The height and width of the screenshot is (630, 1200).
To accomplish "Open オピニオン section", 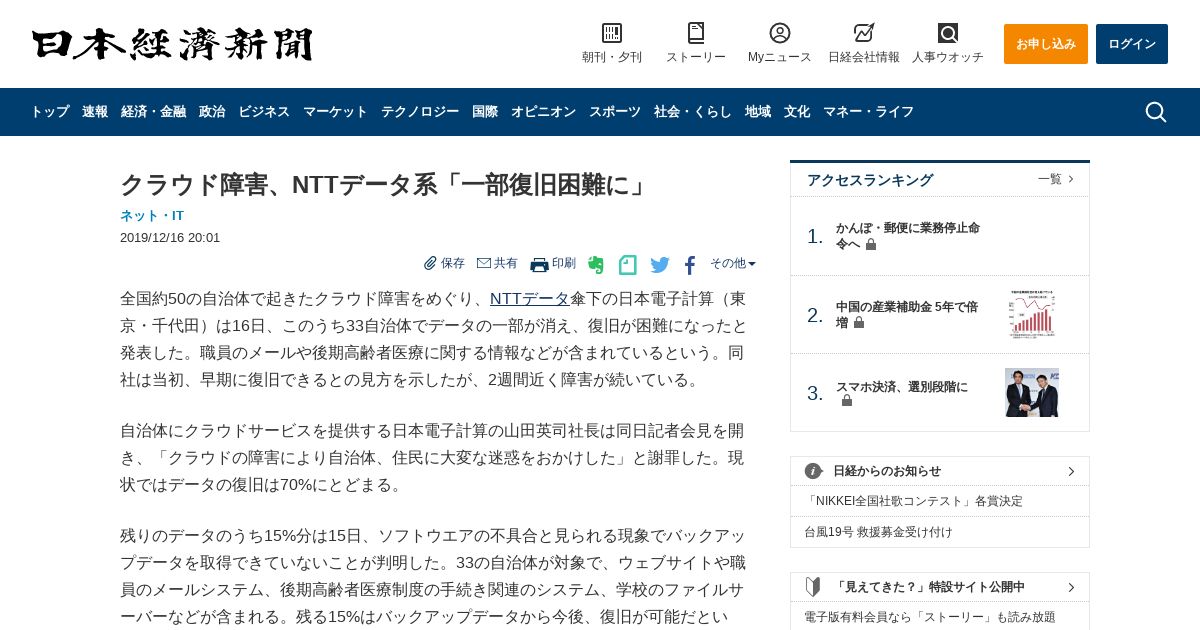I will click(x=543, y=112).
